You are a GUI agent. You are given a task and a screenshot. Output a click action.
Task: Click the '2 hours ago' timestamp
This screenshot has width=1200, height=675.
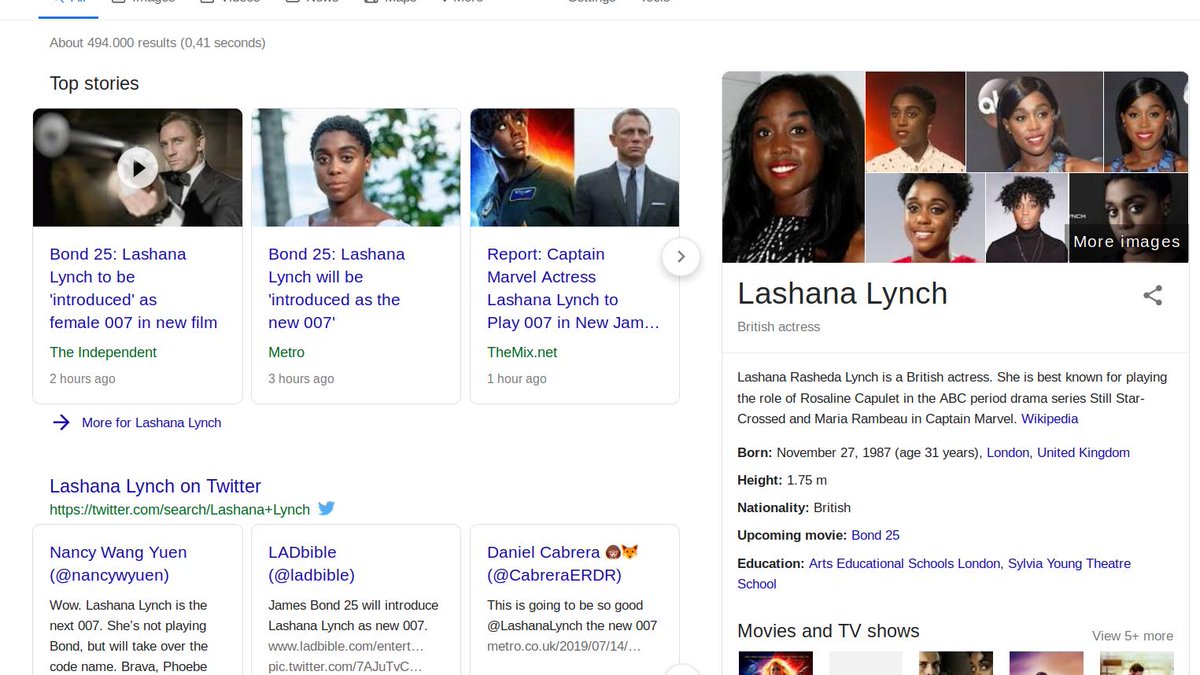82,379
